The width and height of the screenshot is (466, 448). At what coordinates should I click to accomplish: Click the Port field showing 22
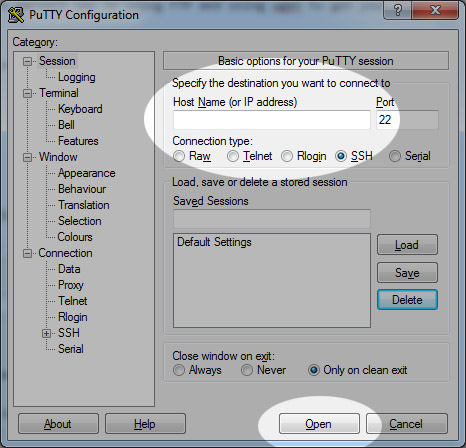[407, 120]
